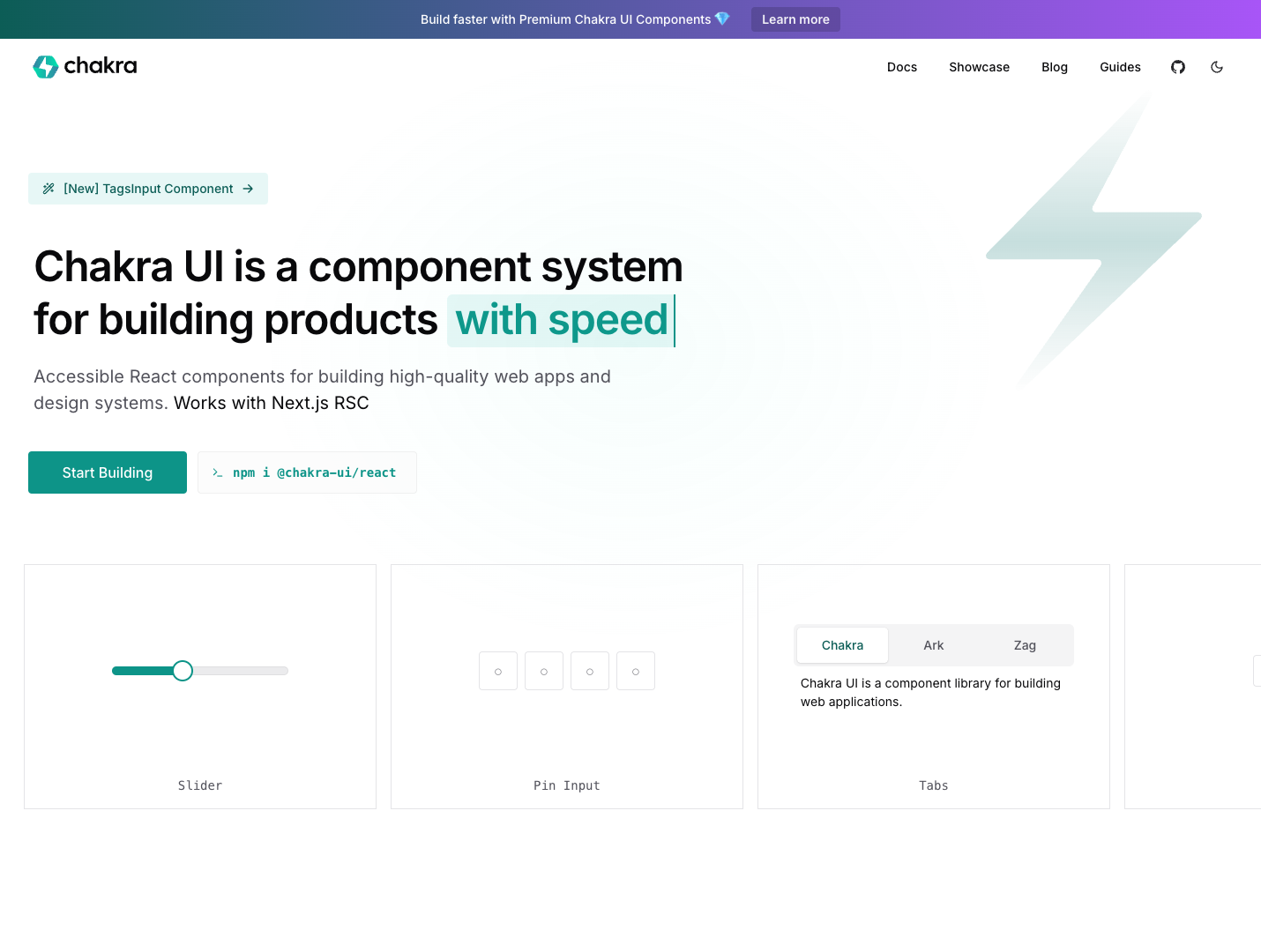Open the Docs navigation link
The height and width of the screenshot is (952, 1261).
901,67
